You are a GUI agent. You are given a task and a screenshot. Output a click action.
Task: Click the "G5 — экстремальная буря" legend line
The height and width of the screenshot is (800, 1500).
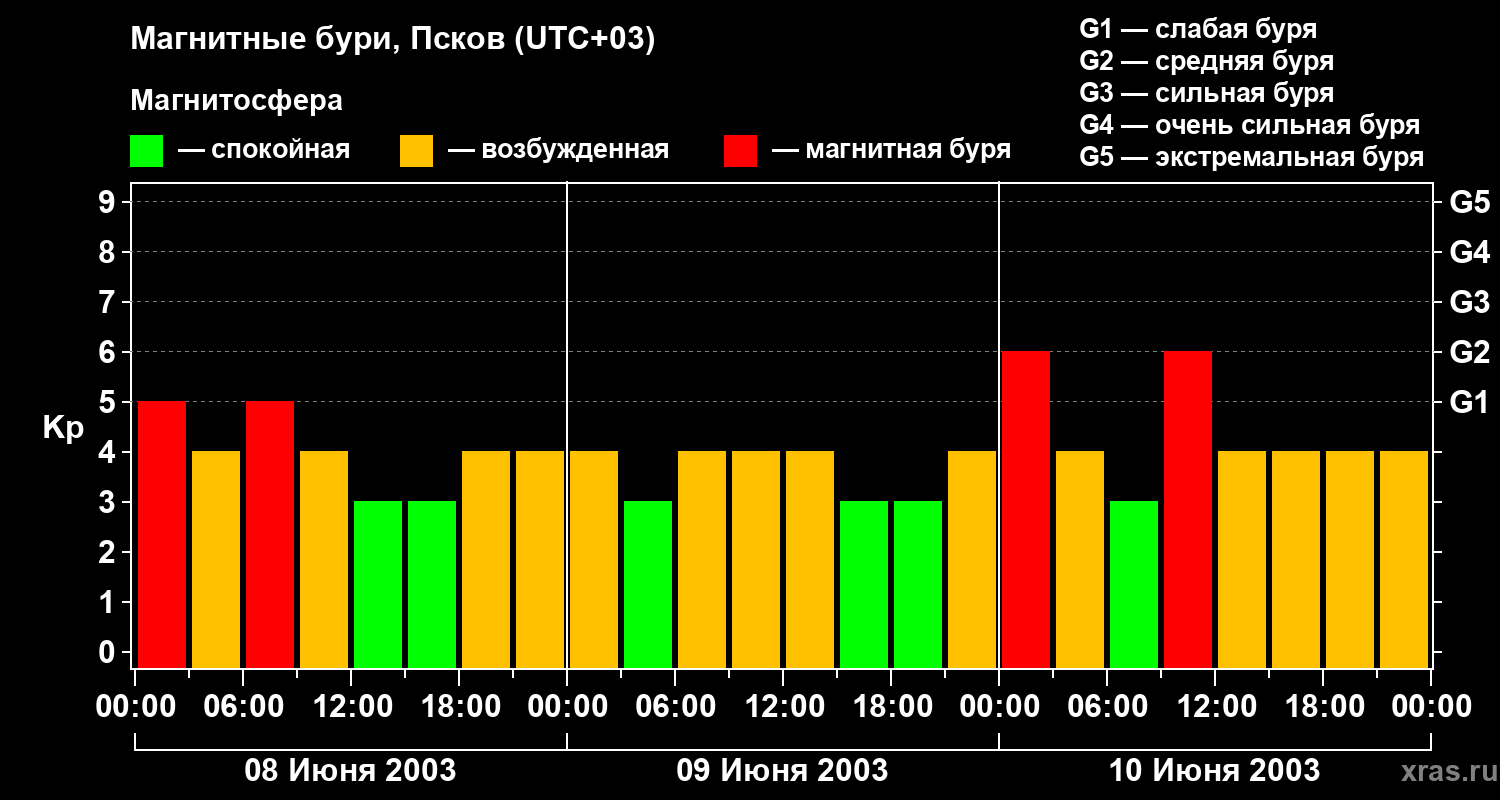(1251, 158)
